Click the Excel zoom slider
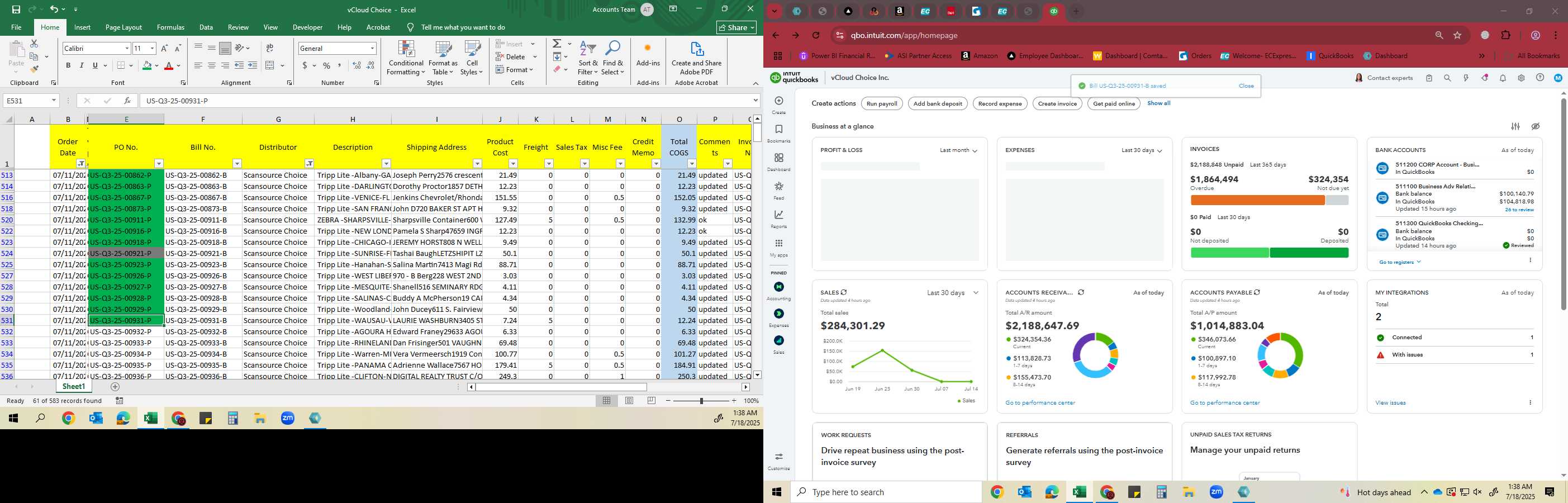 [701, 401]
